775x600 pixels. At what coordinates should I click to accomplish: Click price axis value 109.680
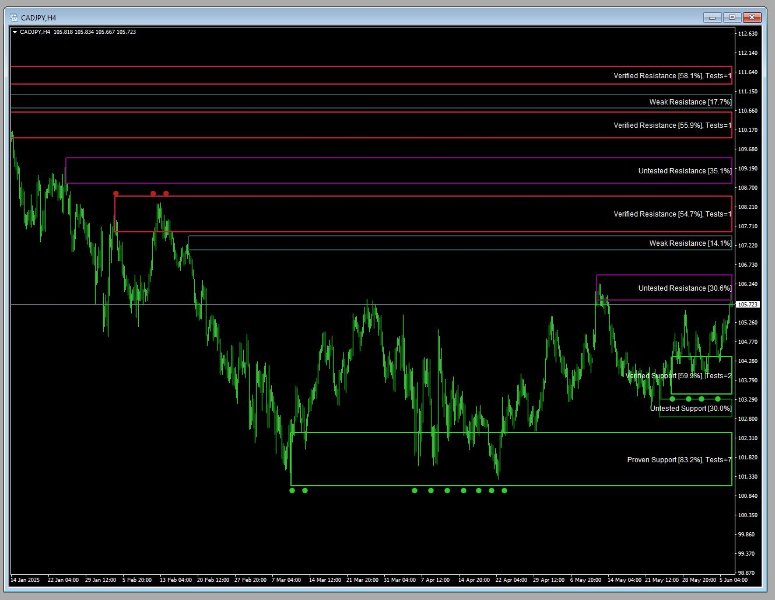coord(747,149)
